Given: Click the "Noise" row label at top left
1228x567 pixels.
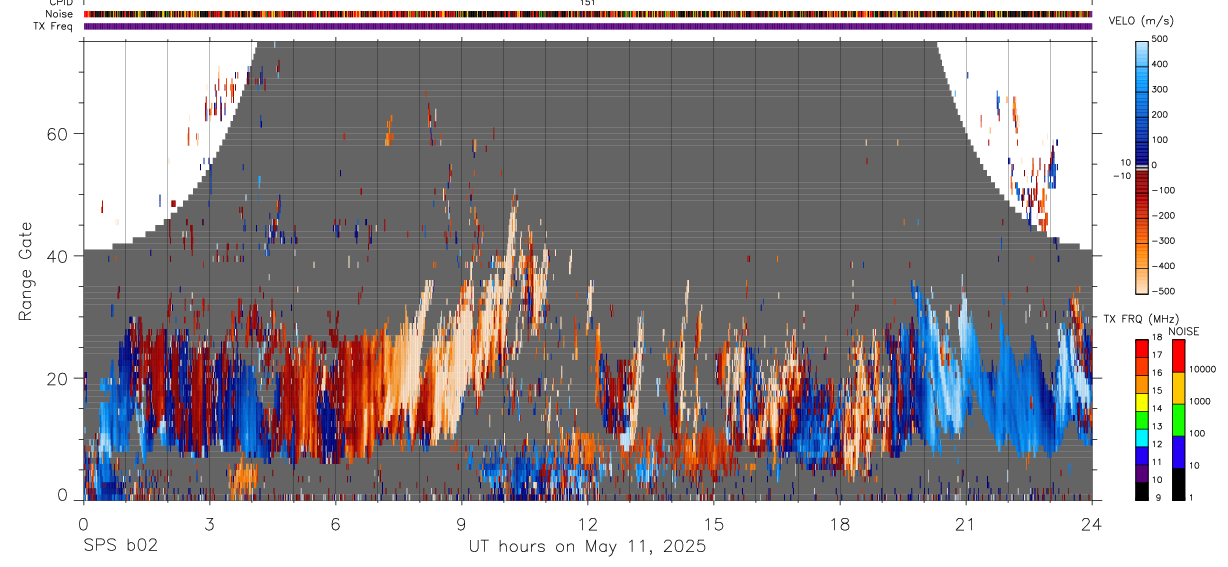Looking at the screenshot, I should pos(58,14).
